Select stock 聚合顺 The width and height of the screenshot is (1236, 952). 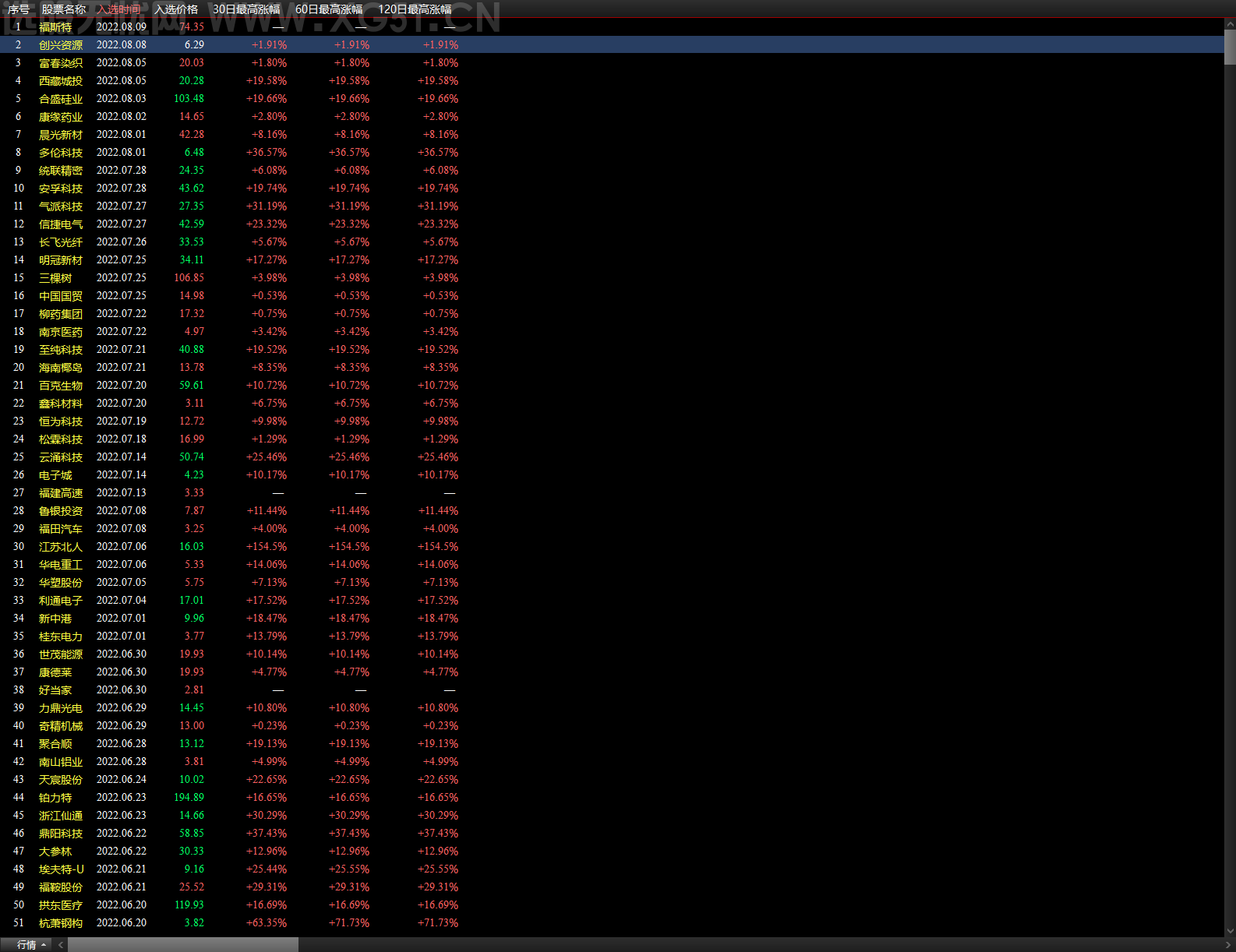point(55,744)
